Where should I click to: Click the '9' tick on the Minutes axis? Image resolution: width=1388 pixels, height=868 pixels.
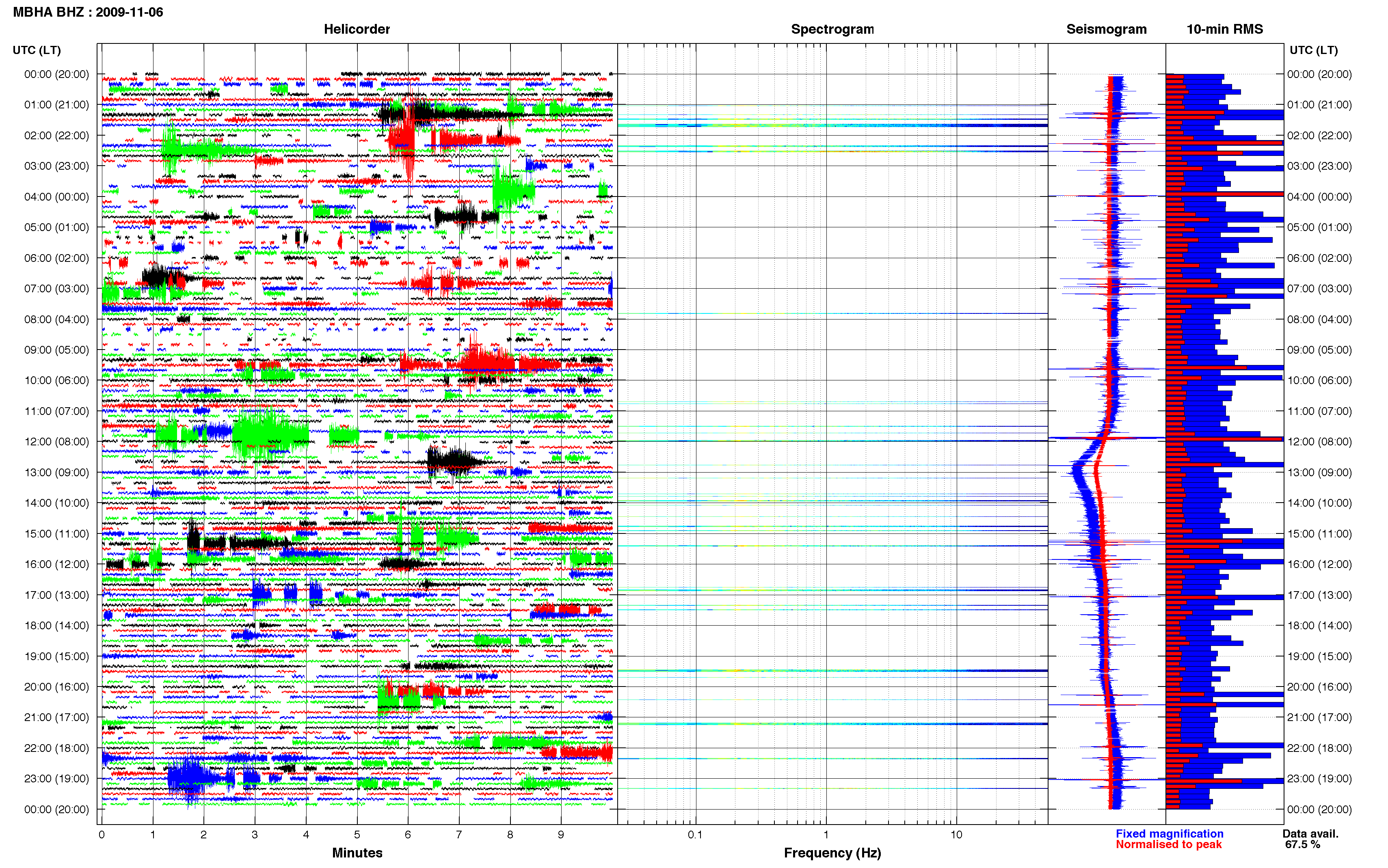pyautogui.click(x=561, y=835)
